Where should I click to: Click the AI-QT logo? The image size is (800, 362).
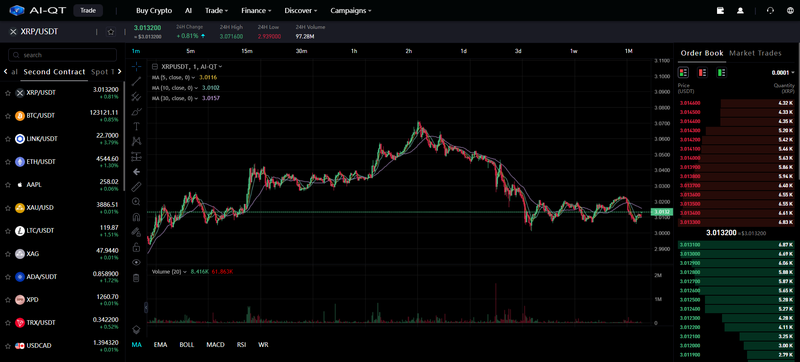point(38,10)
